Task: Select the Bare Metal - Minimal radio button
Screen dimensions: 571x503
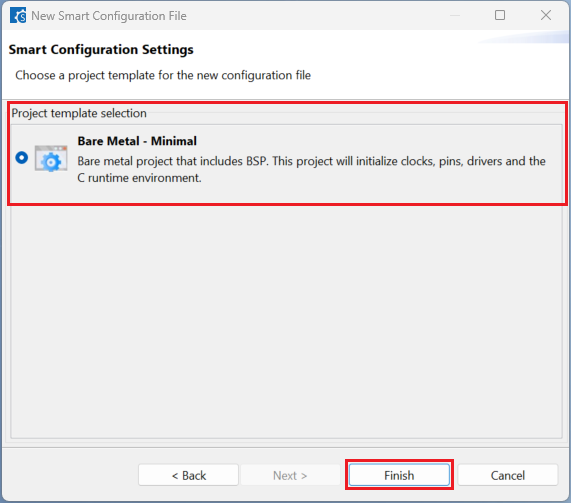Action: [x=21, y=158]
